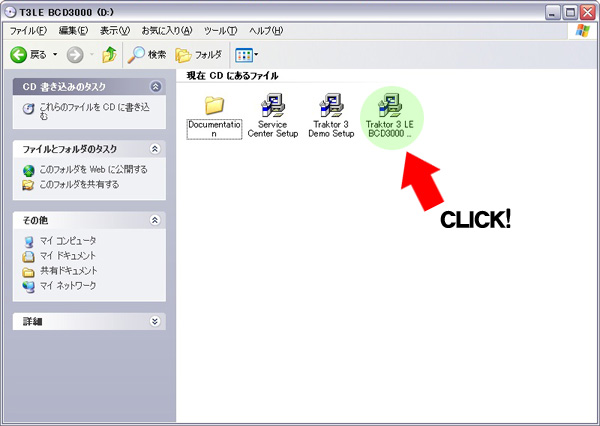Click the Service Center Setup name label
The image size is (600, 426).
273,129
